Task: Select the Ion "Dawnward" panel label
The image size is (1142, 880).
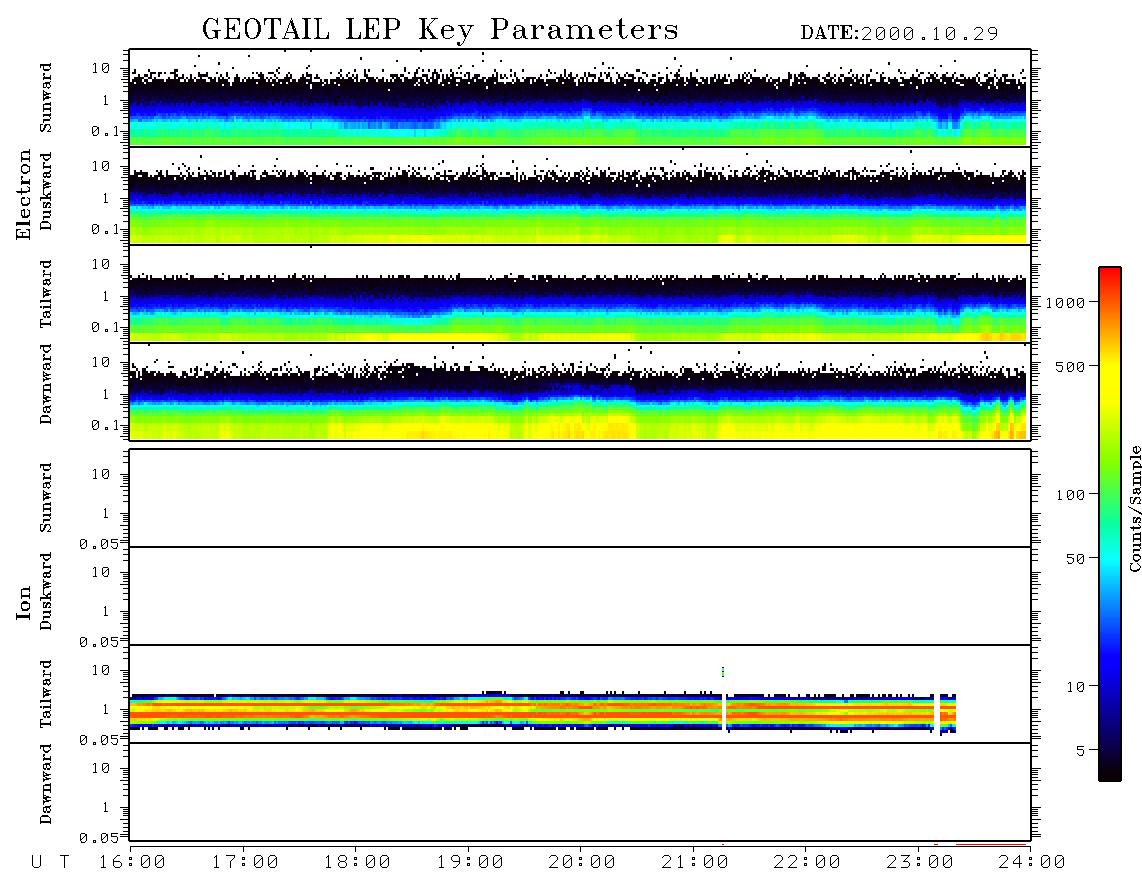Action: pos(46,784)
